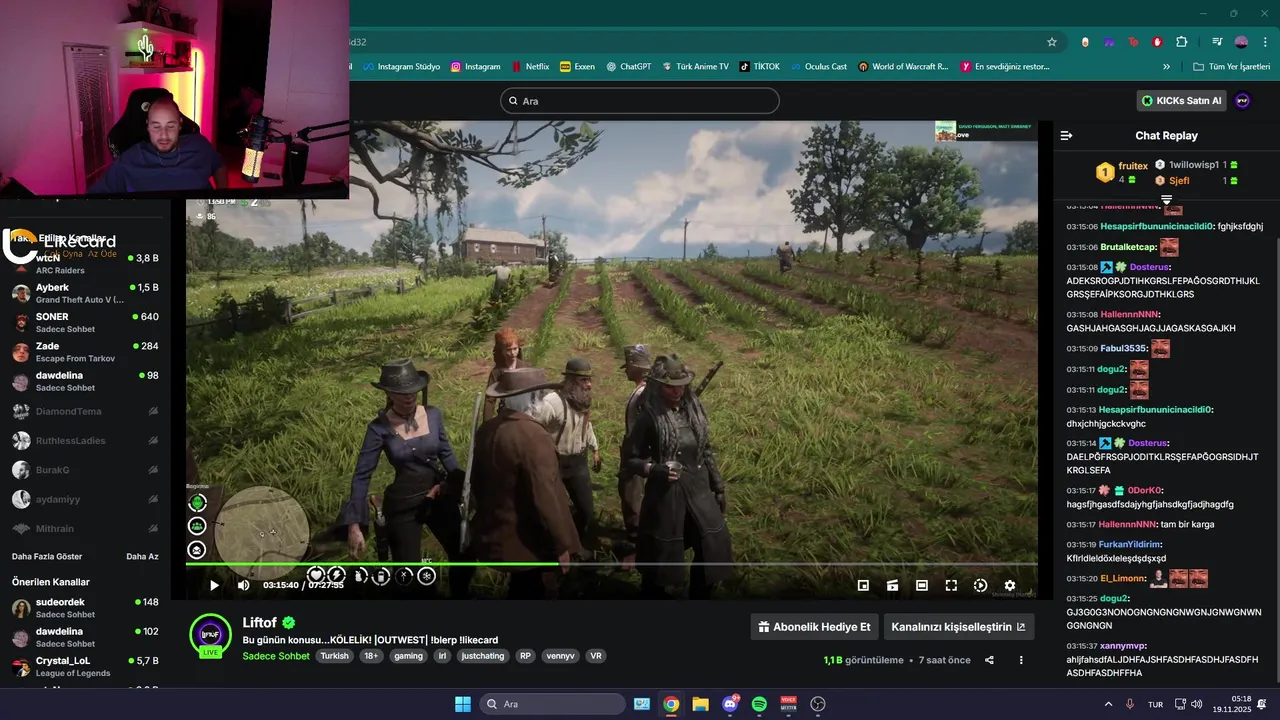1280x720 pixels.
Task: Open the playback speed control
Action: tap(980, 585)
